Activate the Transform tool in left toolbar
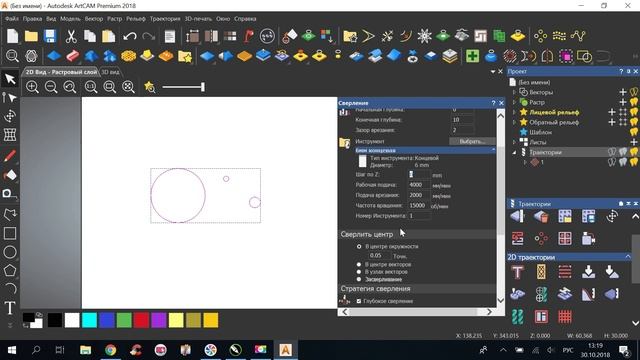640x360 pixels. tap(10, 116)
